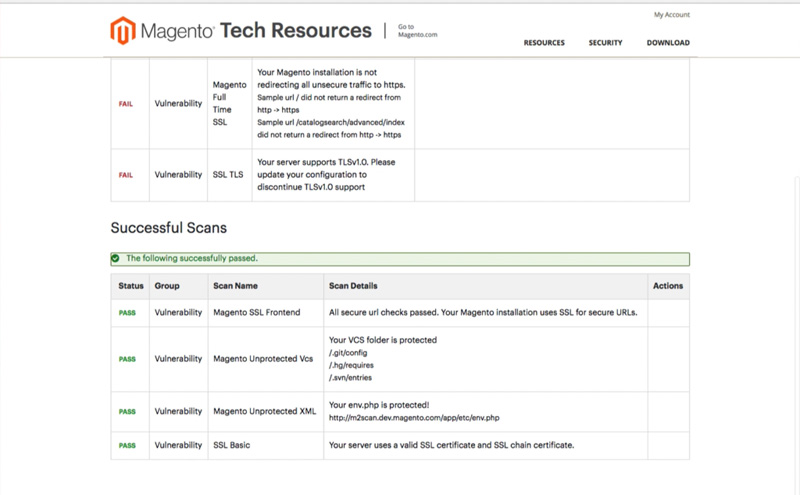Click the green check icon in passed banner
Image resolution: width=800 pixels, height=495 pixels.
click(x=116, y=258)
